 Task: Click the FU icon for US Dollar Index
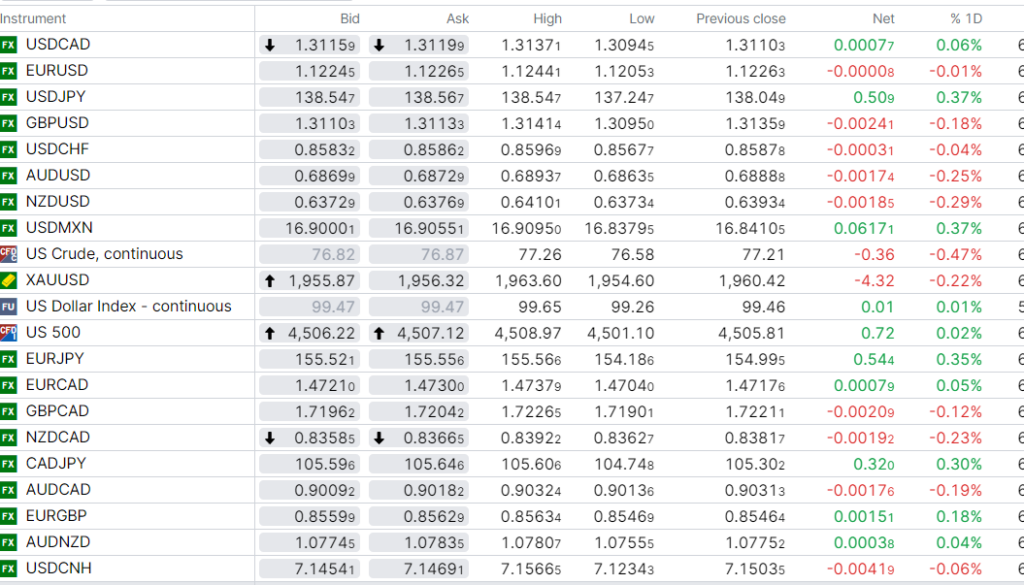(x=9, y=306)
